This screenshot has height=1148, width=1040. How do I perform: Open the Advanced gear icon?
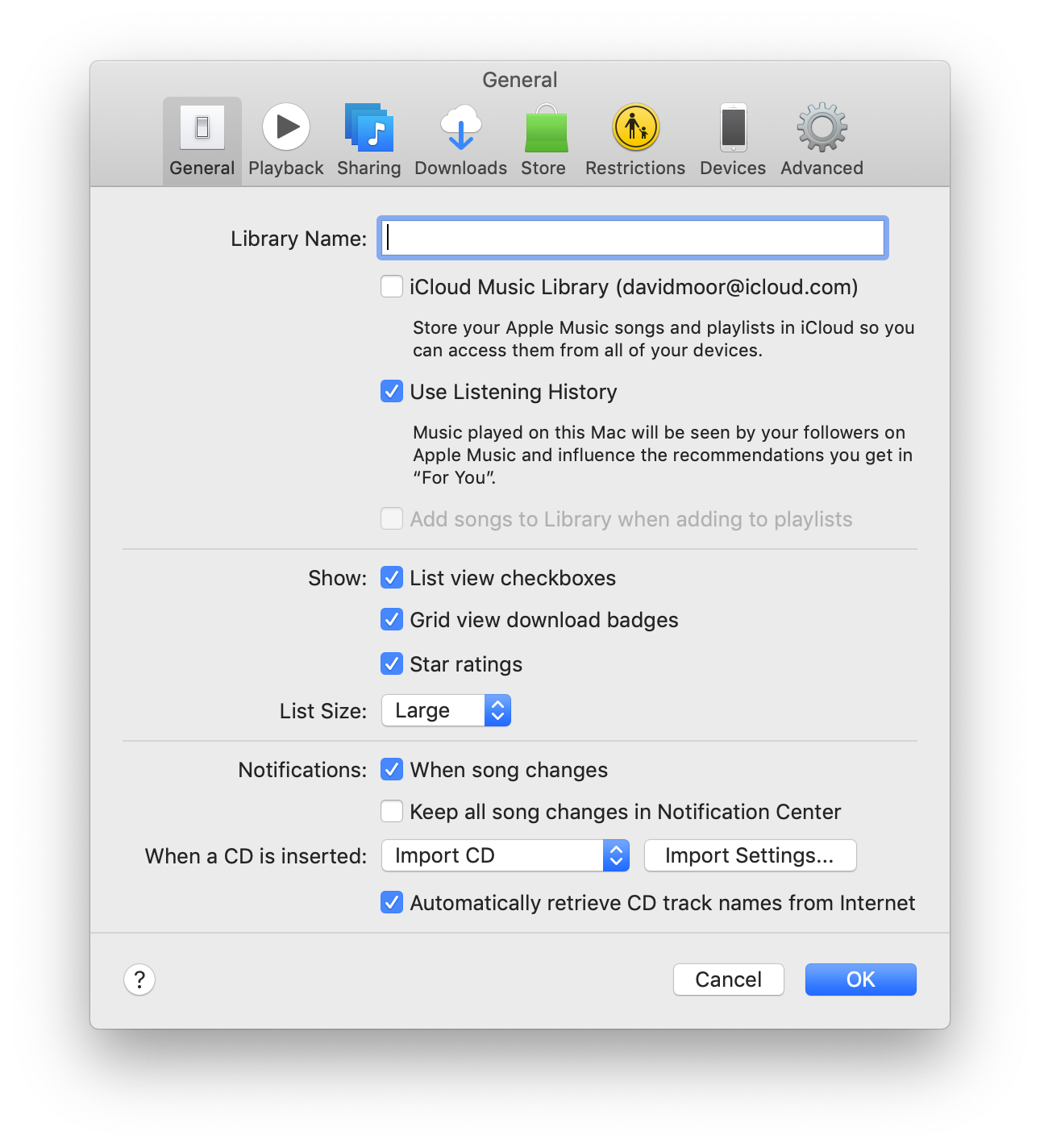[822, 127]
